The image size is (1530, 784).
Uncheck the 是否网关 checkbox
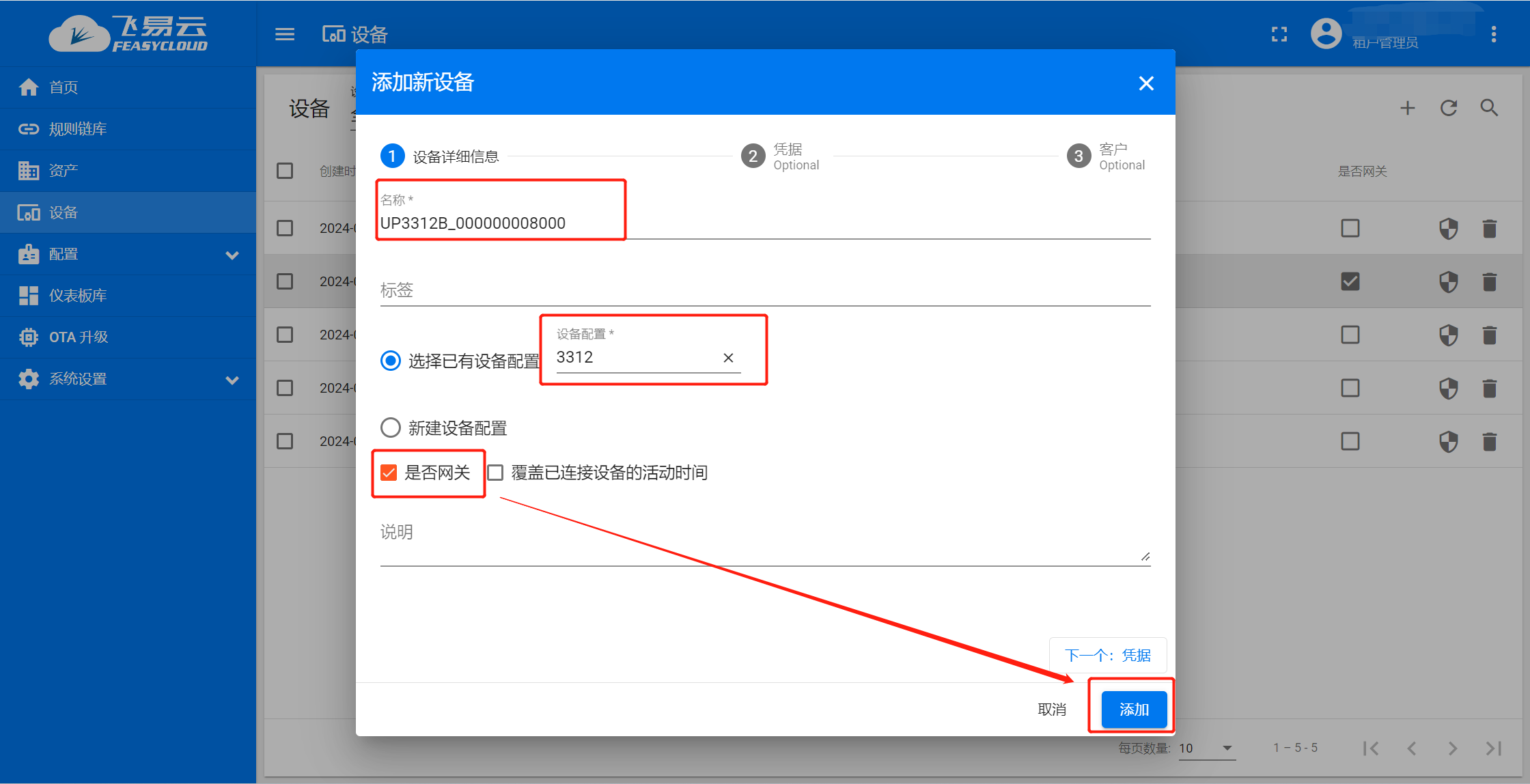pyautogui.click(x=389, y=472)
